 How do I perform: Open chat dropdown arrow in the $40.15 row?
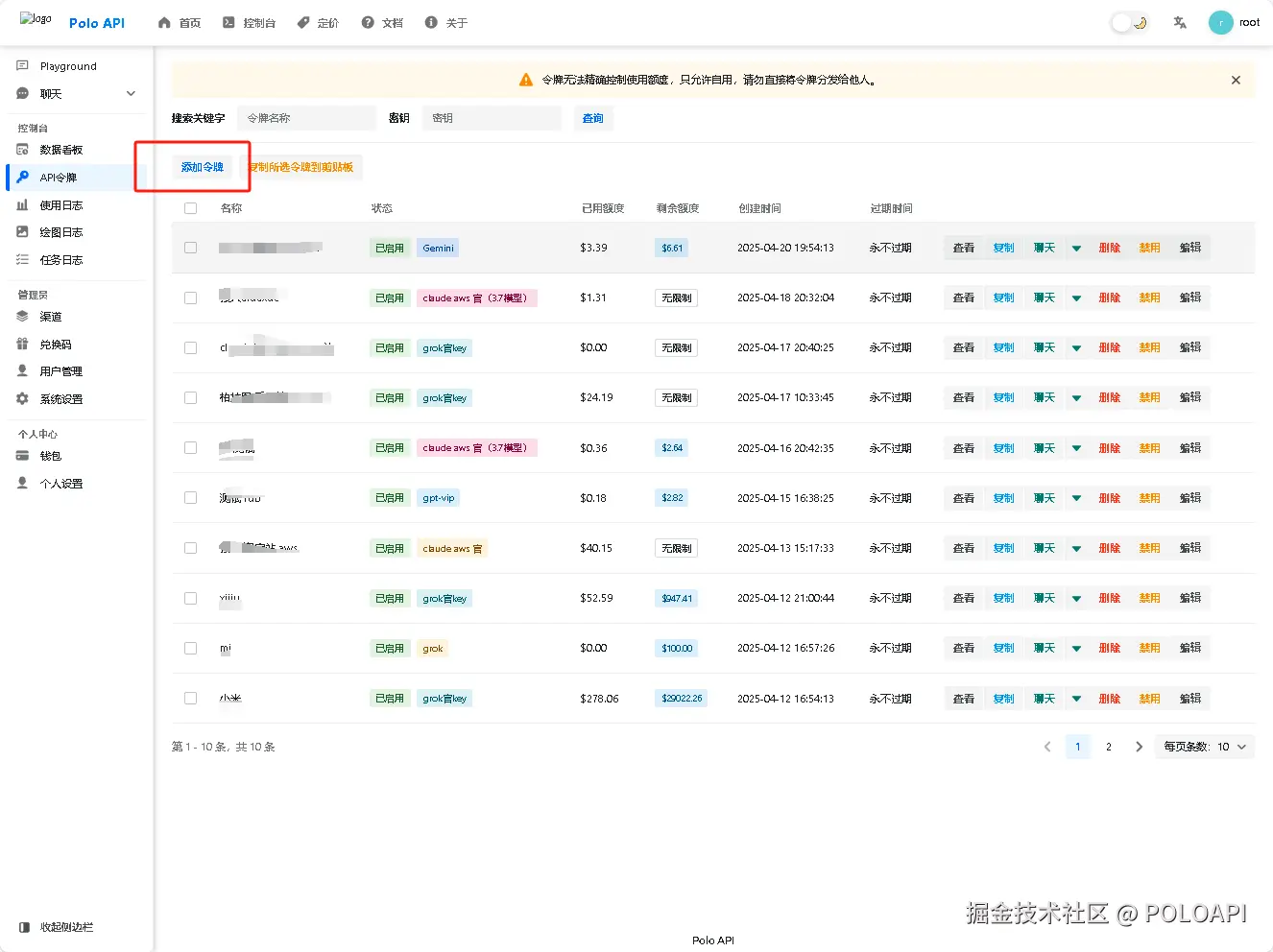click(x=1076, y=548)
